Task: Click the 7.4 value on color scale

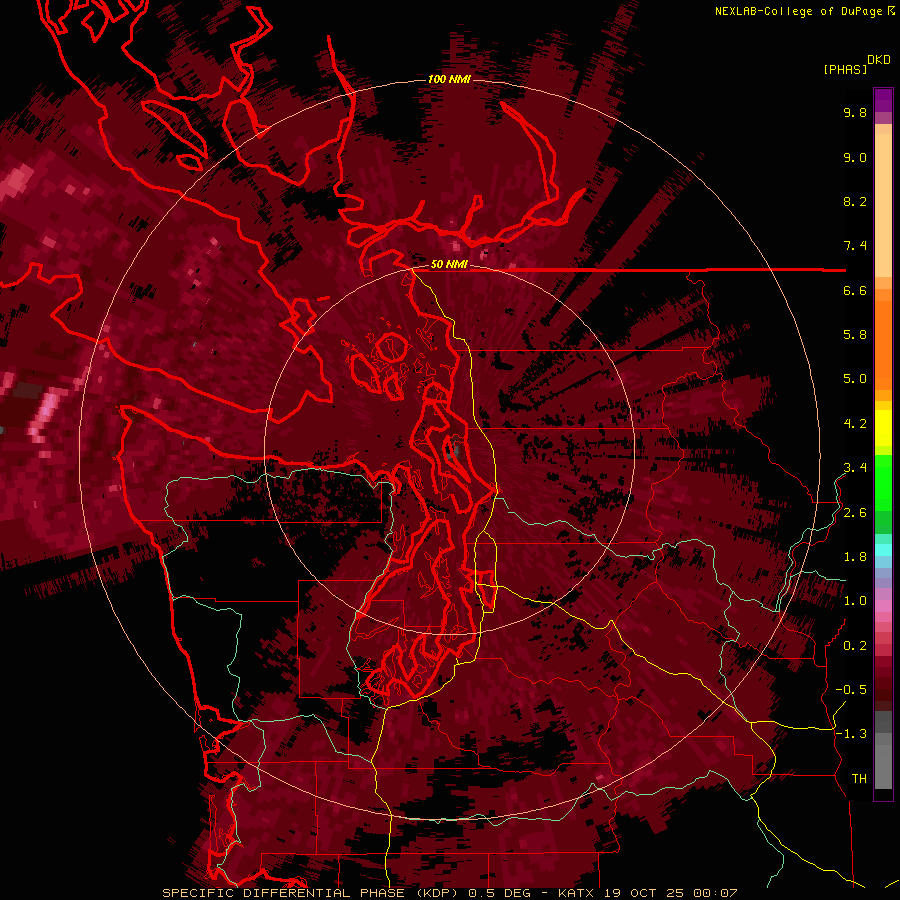Action: coord(855,246)
